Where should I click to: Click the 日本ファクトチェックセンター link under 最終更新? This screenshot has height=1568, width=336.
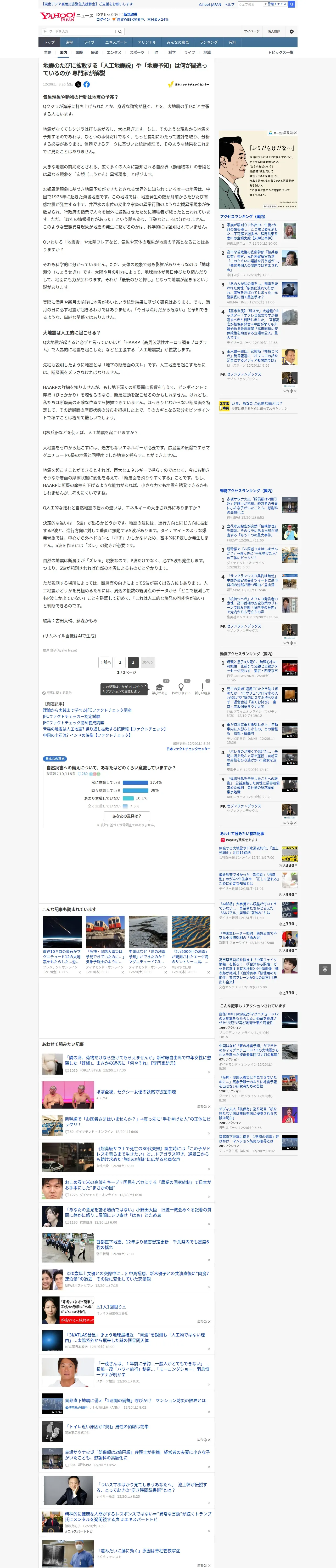coord(188,749)
